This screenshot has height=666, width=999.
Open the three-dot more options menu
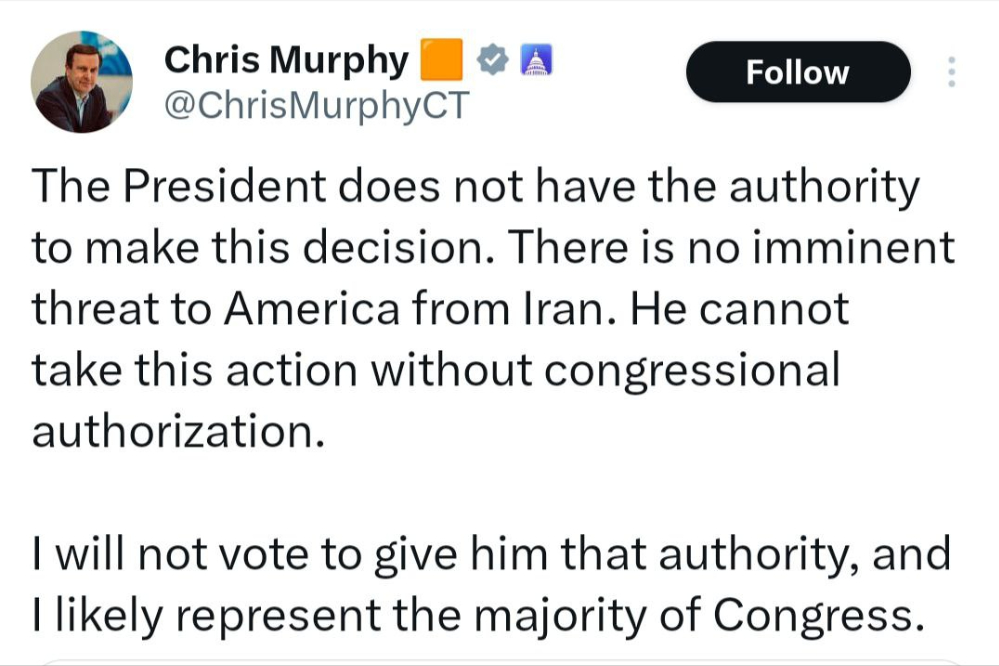click(x=951, y=71)
